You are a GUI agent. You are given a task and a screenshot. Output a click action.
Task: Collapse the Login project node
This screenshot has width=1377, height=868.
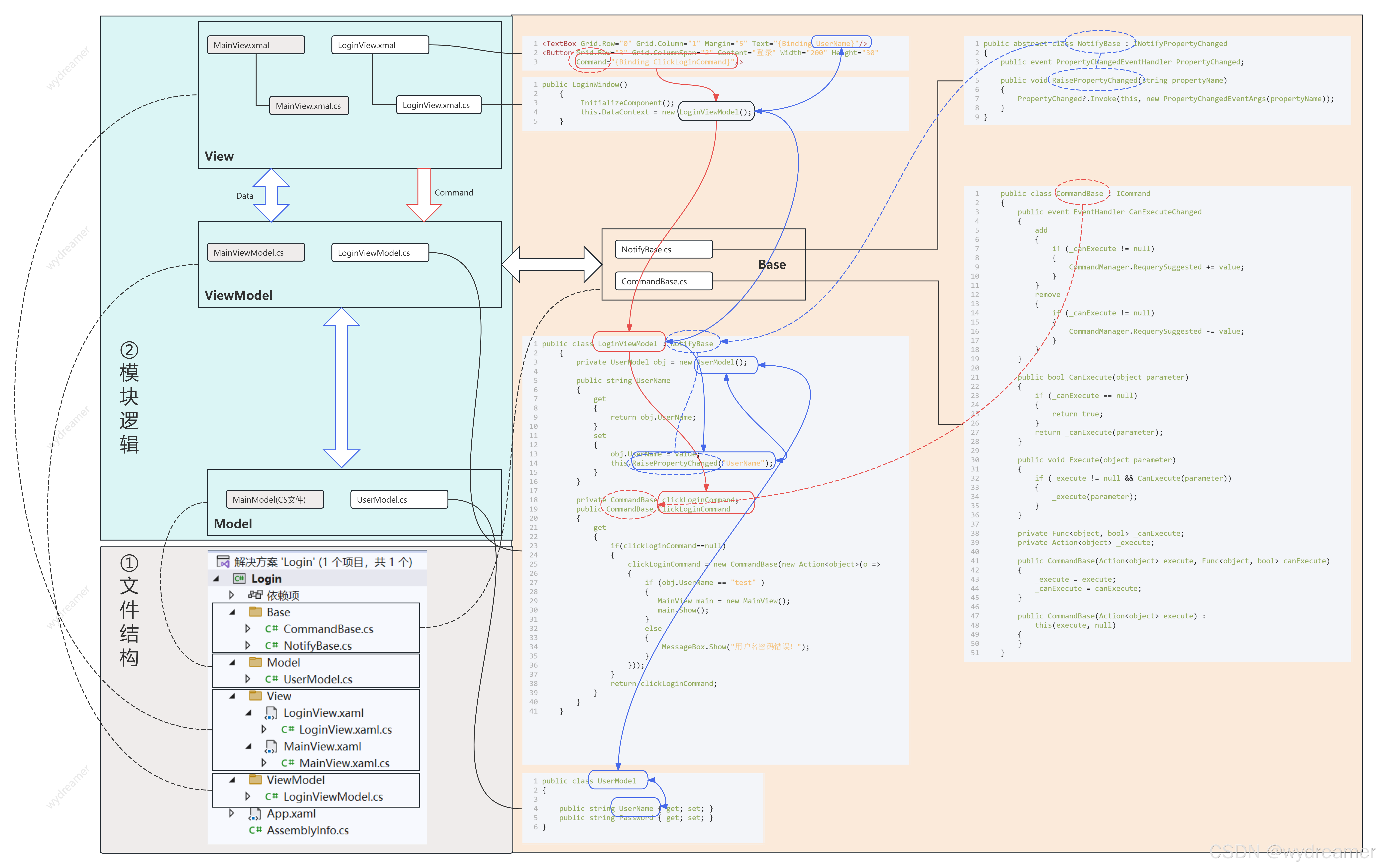point(216,579)
